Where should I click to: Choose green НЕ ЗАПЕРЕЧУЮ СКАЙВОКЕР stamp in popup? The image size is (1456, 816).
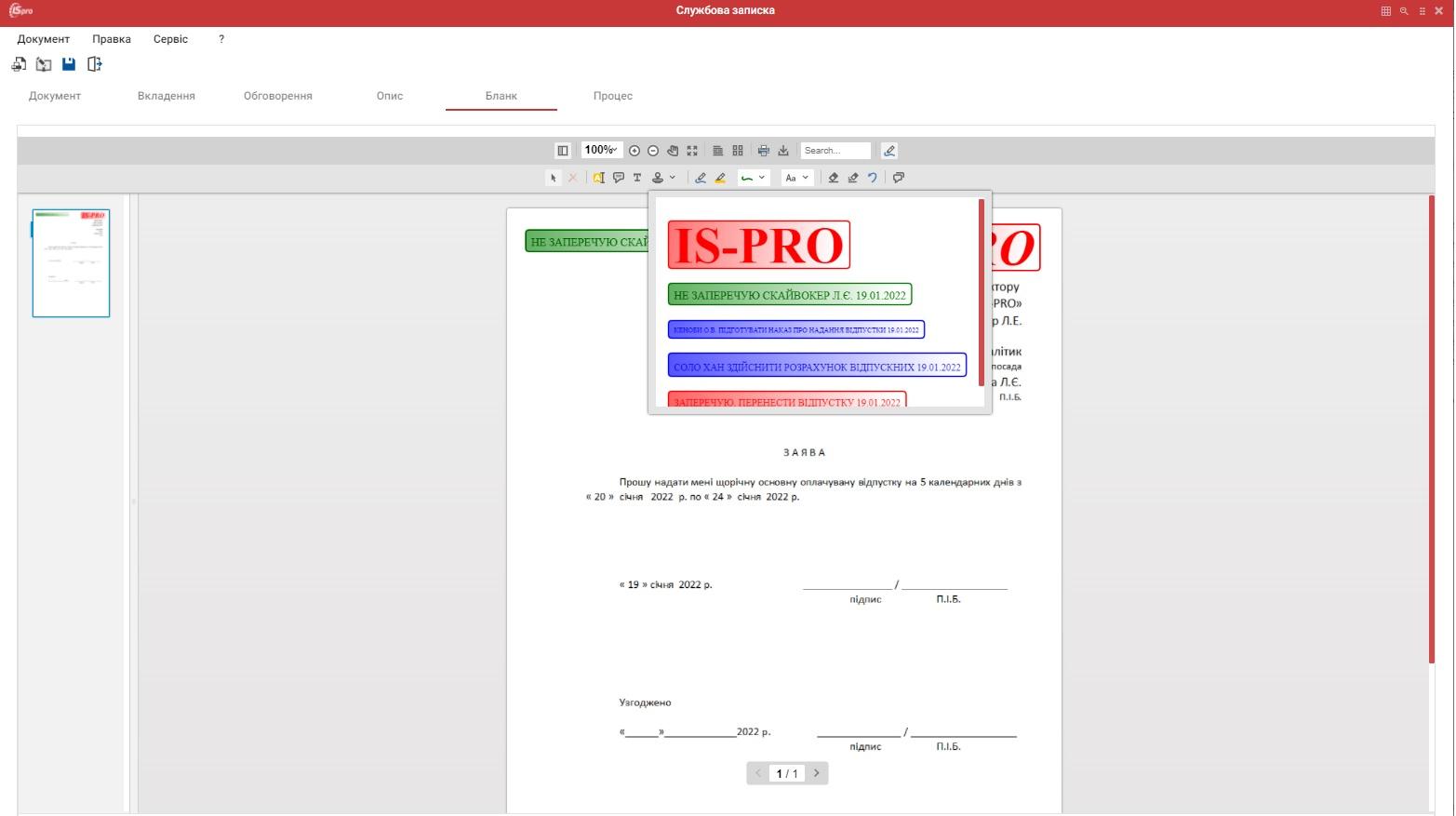pos(790,295)
